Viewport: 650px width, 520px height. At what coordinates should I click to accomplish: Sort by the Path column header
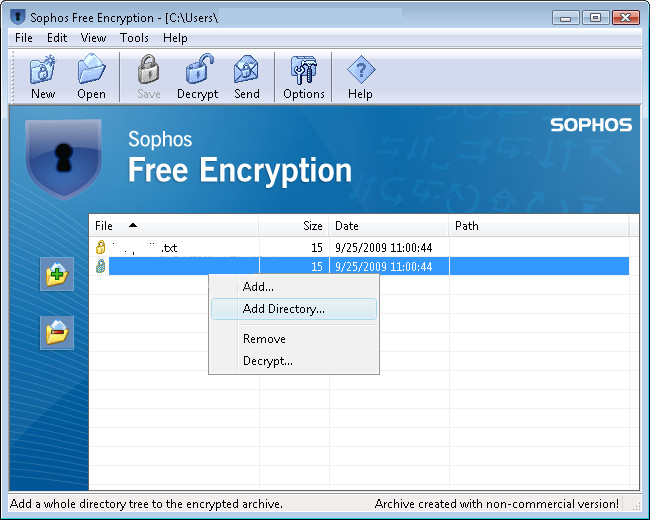[539, 226]
